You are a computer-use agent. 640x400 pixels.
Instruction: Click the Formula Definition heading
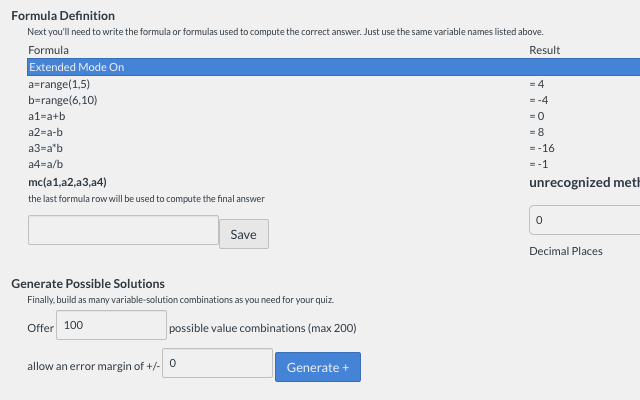tap(63, 16)
